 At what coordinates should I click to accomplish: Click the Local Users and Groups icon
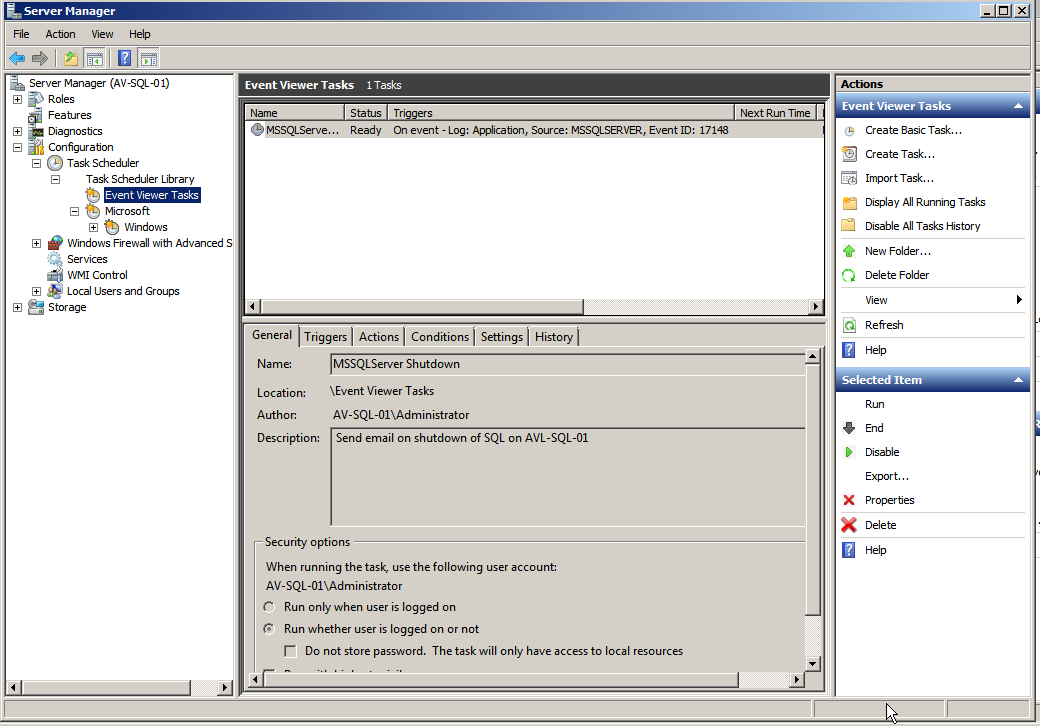point(55,291)
